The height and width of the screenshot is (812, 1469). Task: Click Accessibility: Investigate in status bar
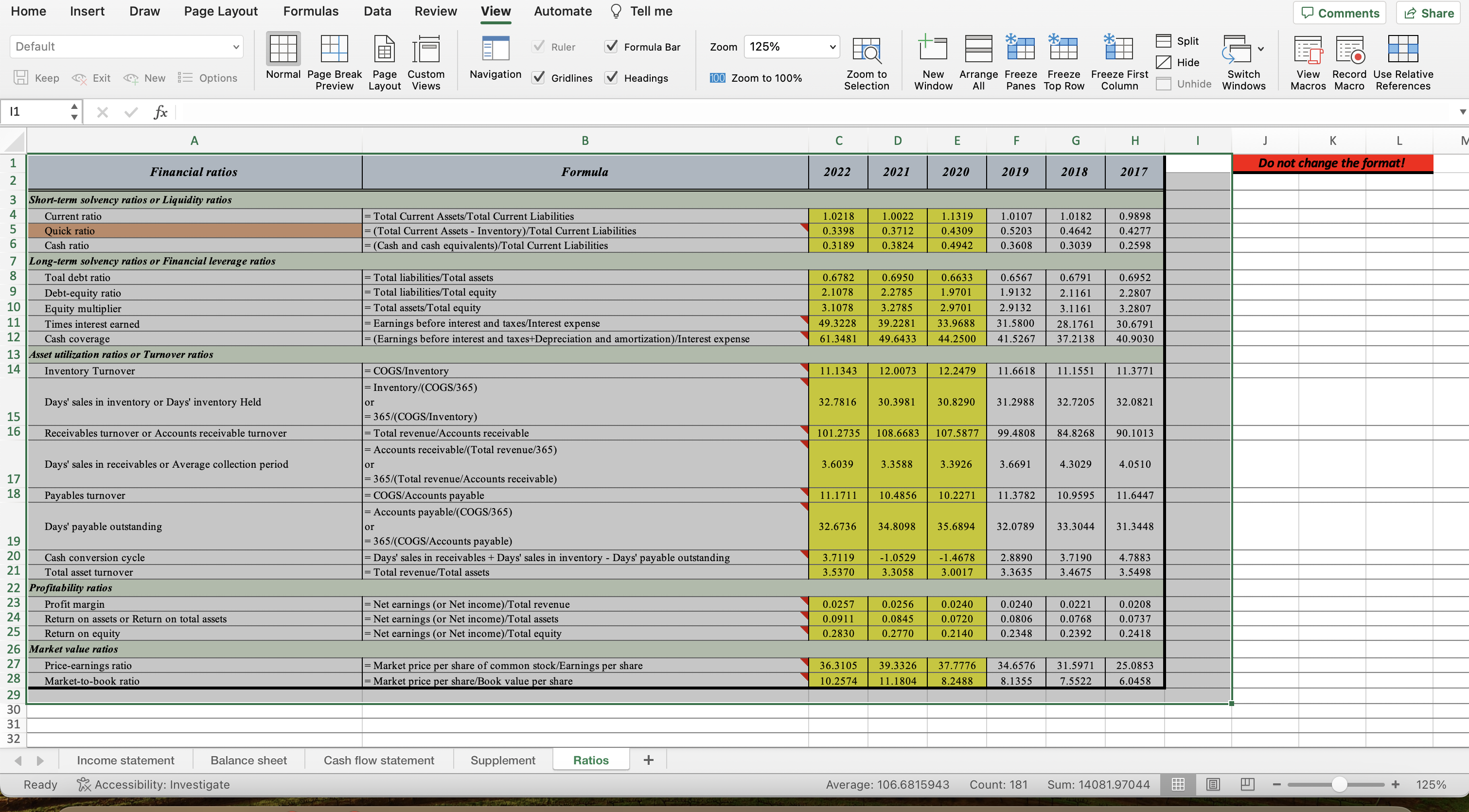pyautogui.click(x=153, y=785)
